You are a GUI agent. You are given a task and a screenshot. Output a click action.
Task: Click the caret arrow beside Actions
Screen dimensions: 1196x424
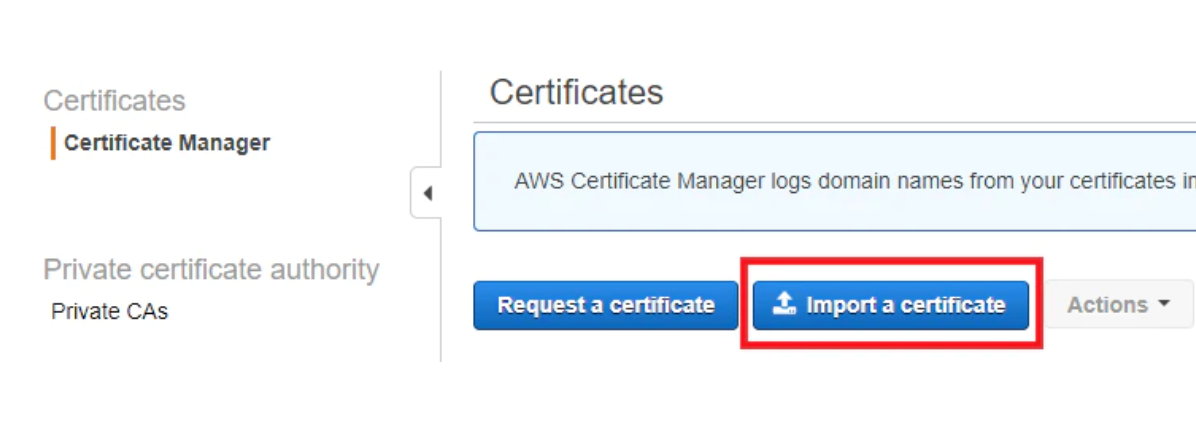tap(1163, 304)
